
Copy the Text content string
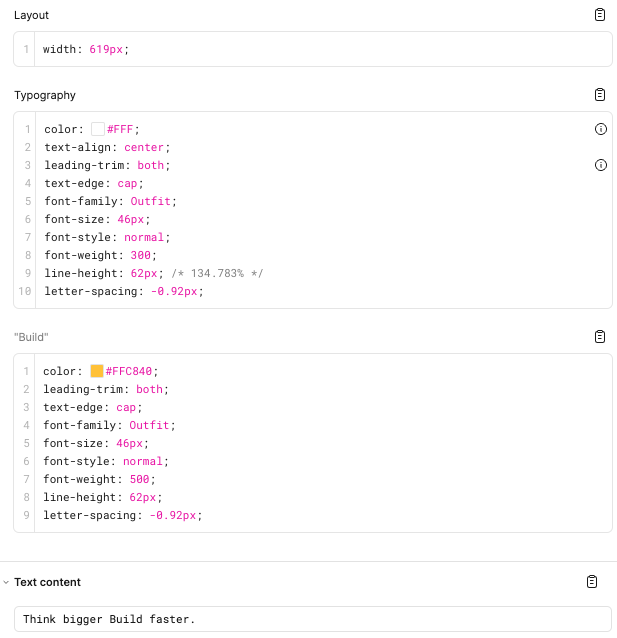tap(592, 582)
